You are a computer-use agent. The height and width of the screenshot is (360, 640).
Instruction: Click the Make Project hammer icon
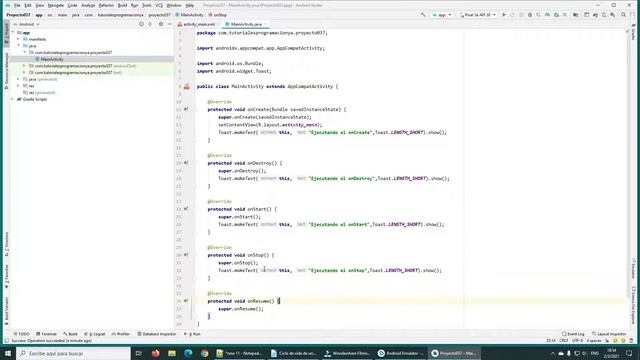click(x=423, y=15)
